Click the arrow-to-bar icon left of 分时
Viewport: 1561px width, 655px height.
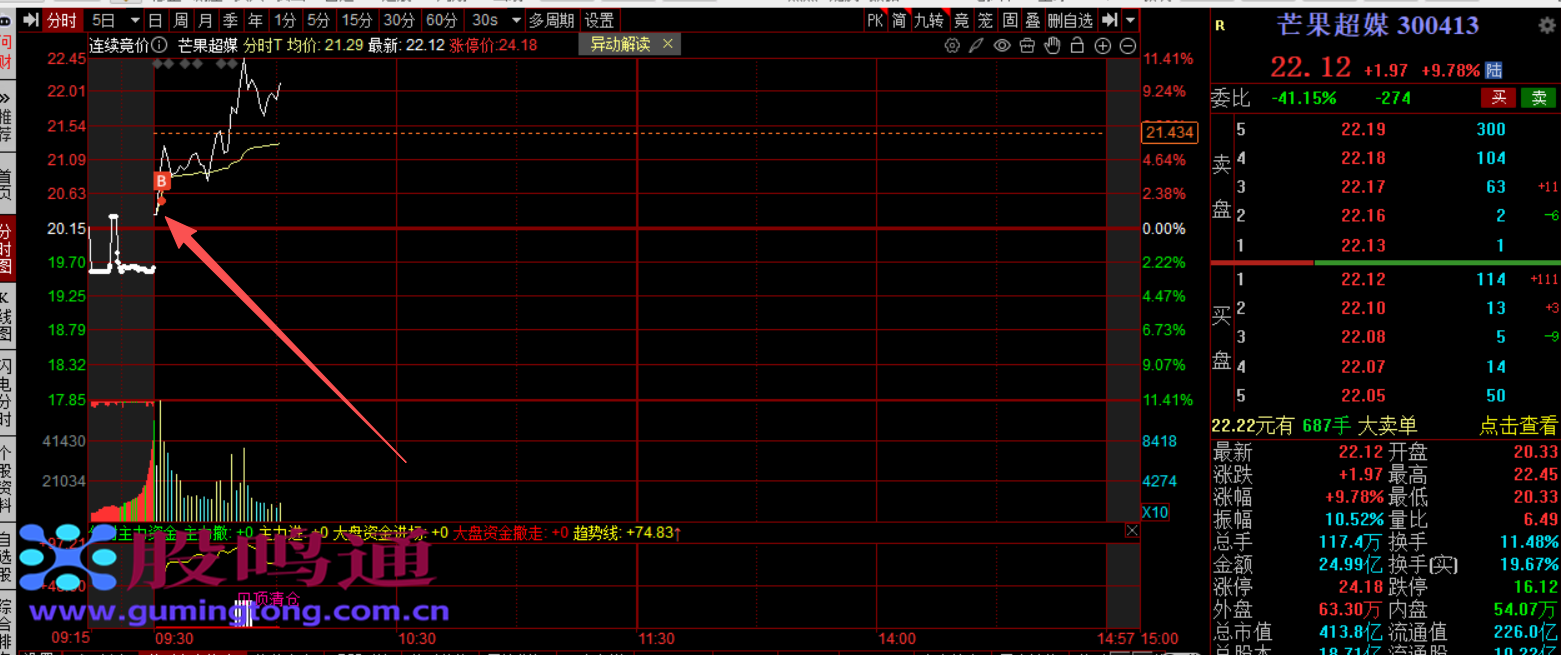(31, 20)
